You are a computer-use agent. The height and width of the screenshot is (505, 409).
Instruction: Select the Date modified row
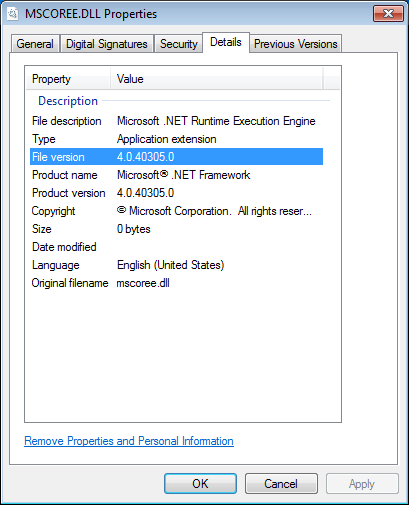(x=176, y=247)
